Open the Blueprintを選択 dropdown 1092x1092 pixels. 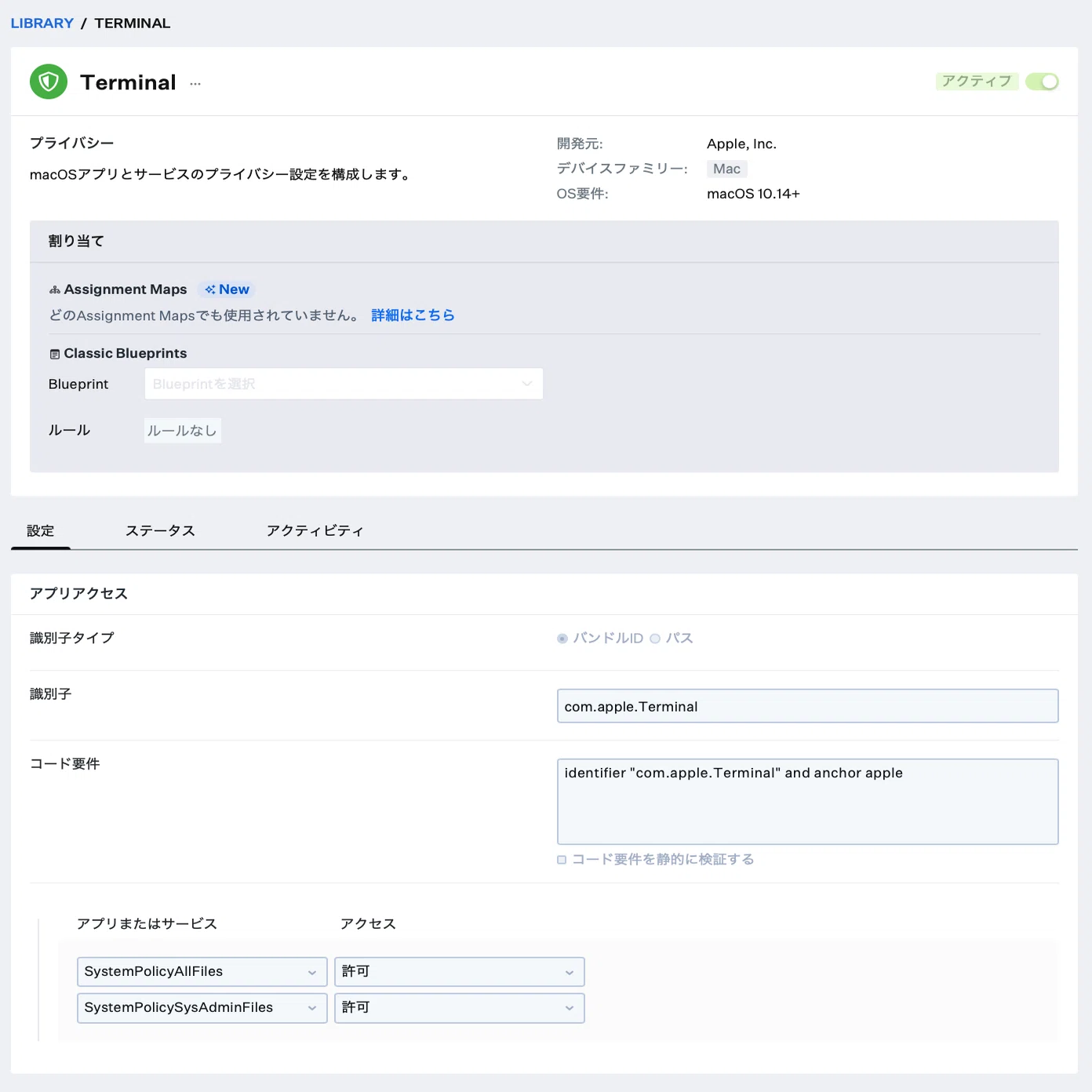(344, 384)
